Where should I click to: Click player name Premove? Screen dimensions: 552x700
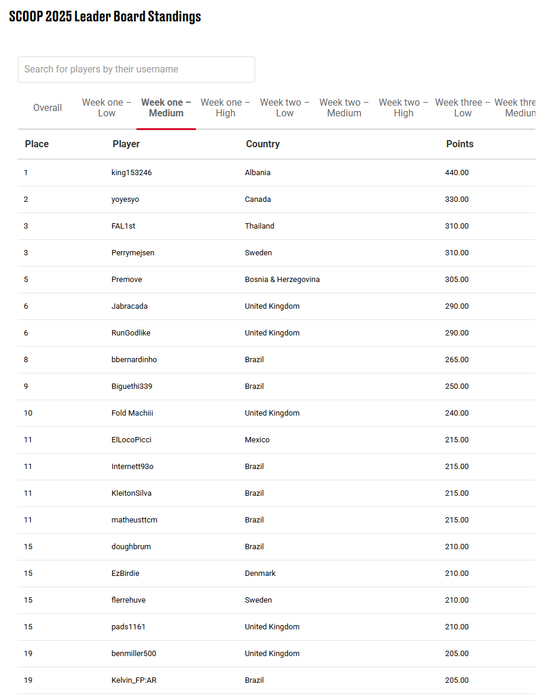127,279
